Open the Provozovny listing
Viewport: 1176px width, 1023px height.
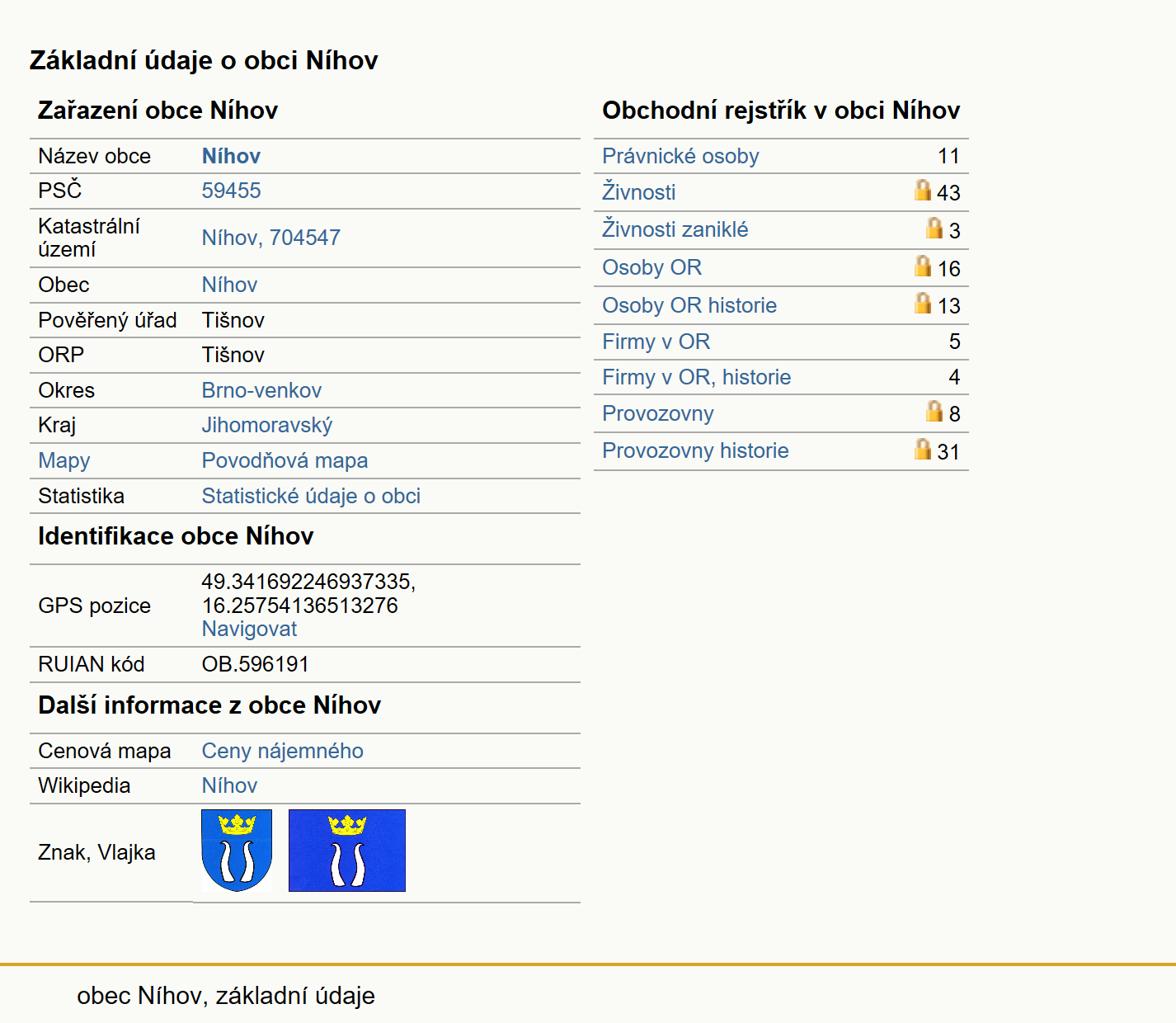pyautogui.click(x=657, y=413)
